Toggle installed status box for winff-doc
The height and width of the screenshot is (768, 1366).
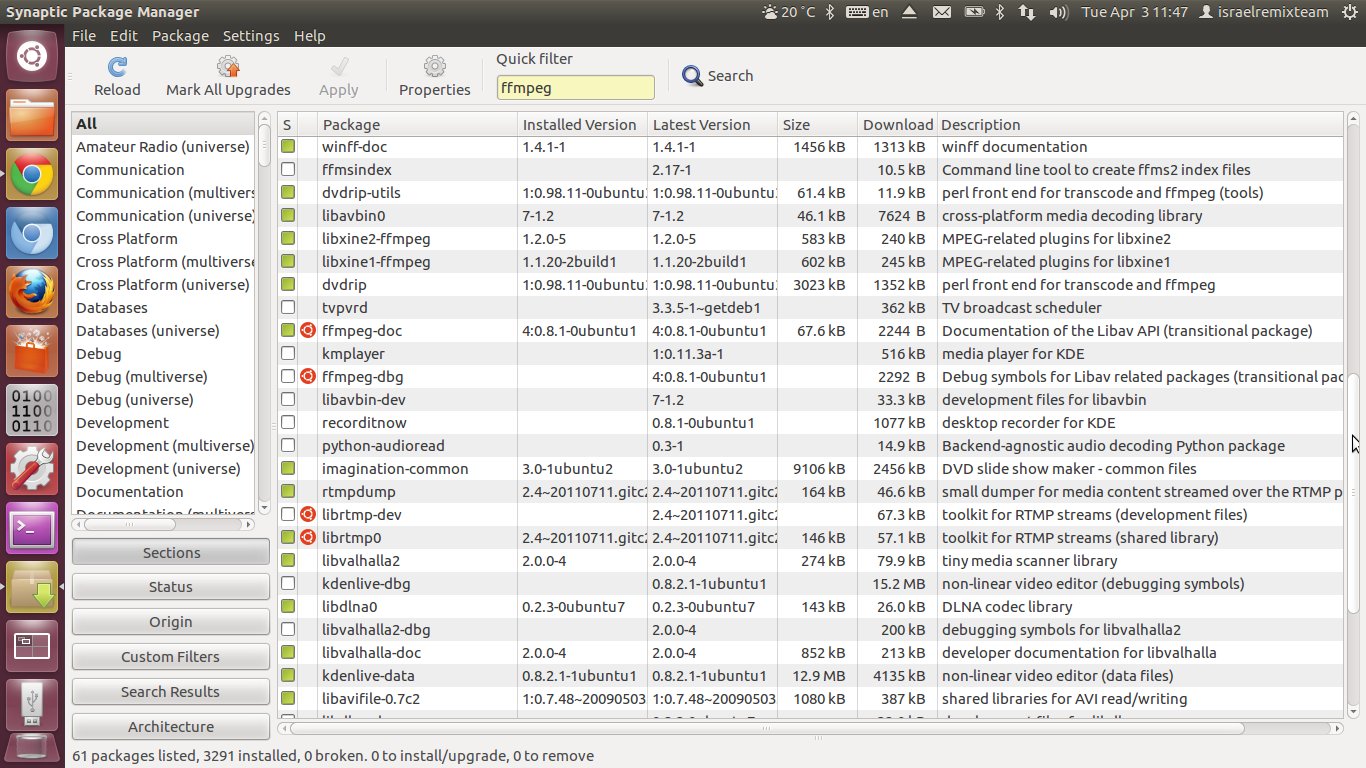tap(288, 146)
